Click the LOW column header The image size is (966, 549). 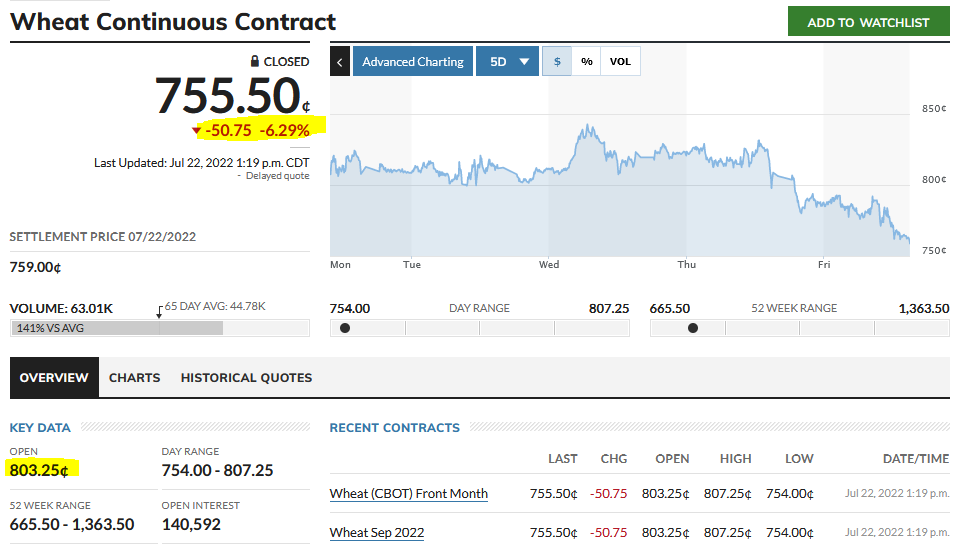799,459
